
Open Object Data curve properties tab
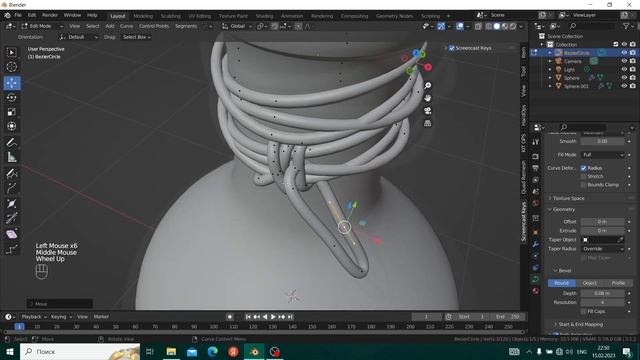tap(535, 279)
